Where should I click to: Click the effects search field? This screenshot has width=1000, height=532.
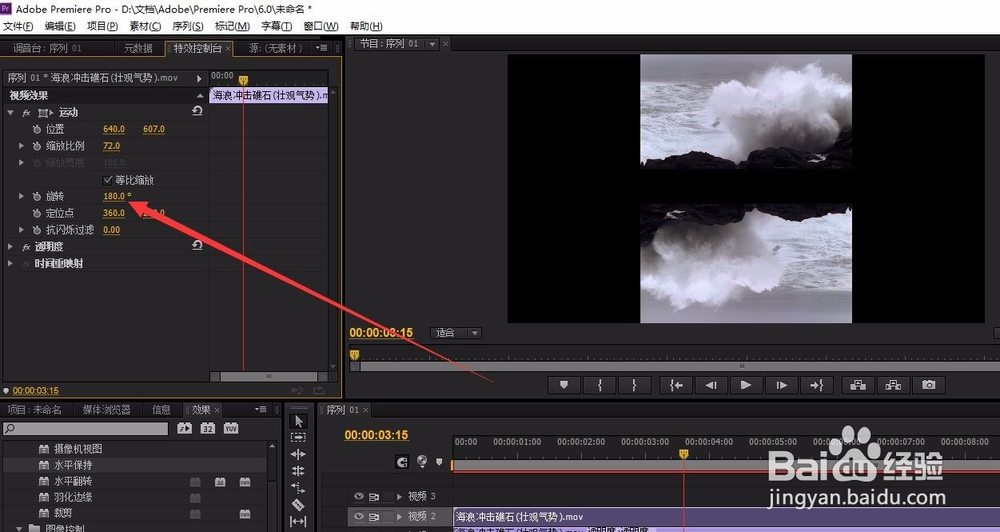85,429
